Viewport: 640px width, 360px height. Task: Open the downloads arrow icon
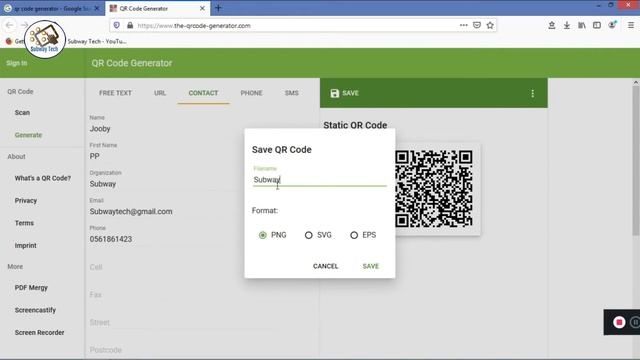tap(567, 25)
